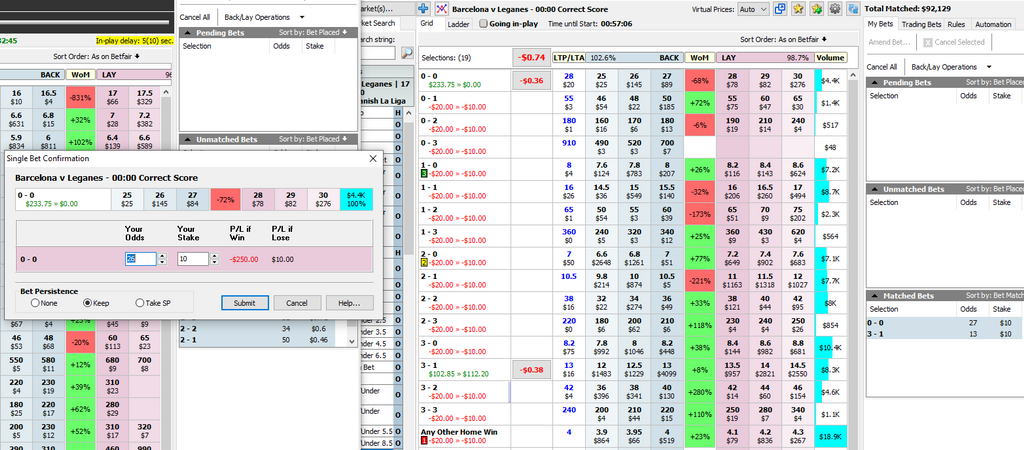This screenshot has height=450, width=1024.
Task: Decrease Your Odds with the down arrow
Action: (162, 262)
